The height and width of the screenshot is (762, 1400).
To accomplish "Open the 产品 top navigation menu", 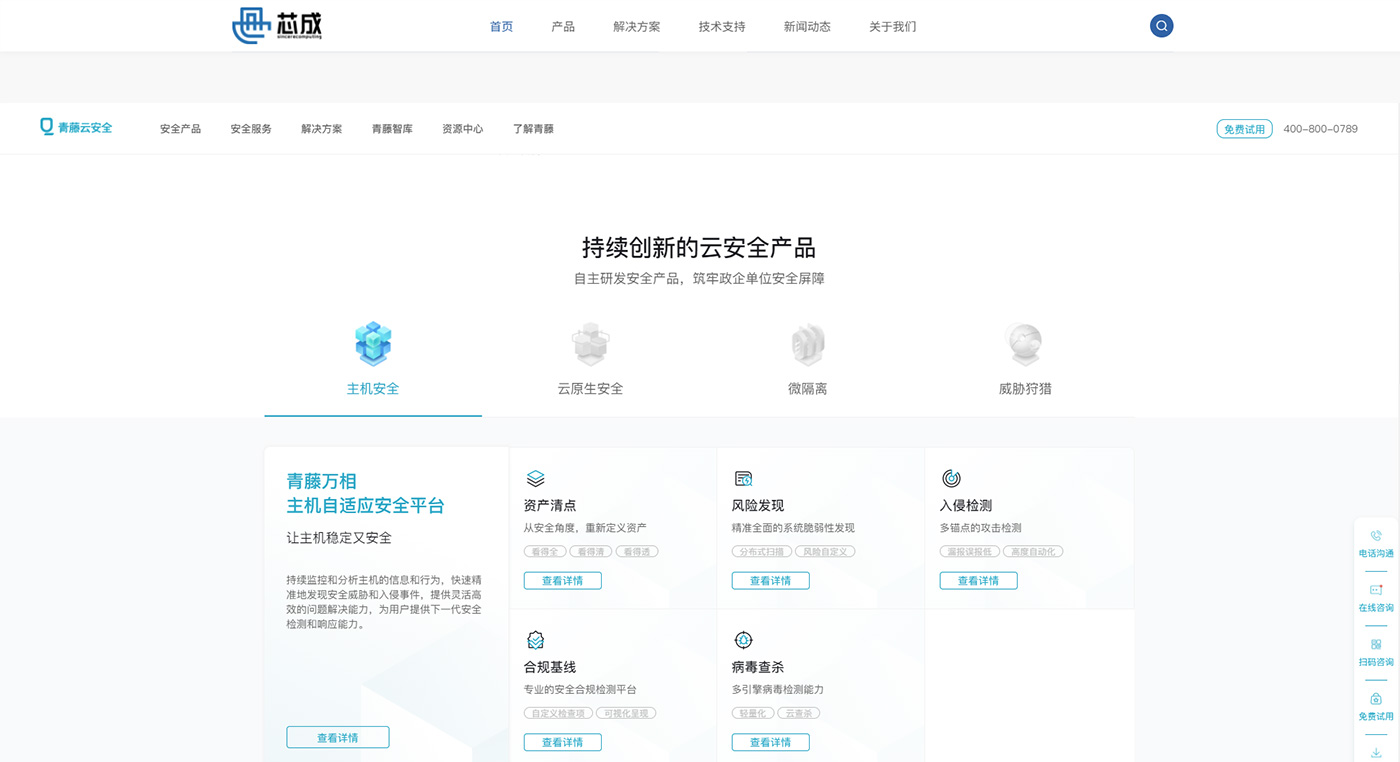I will 563,27.
